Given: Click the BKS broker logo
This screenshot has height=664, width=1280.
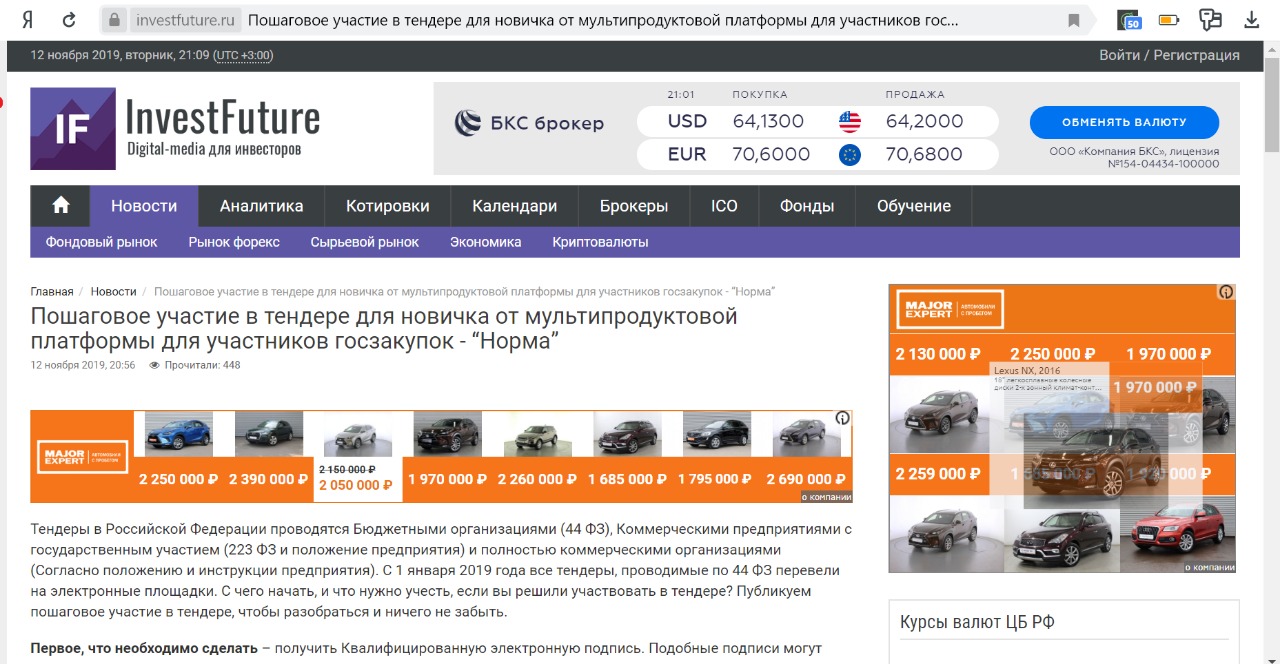Looking at the screenshot, I should pos(529,124).
